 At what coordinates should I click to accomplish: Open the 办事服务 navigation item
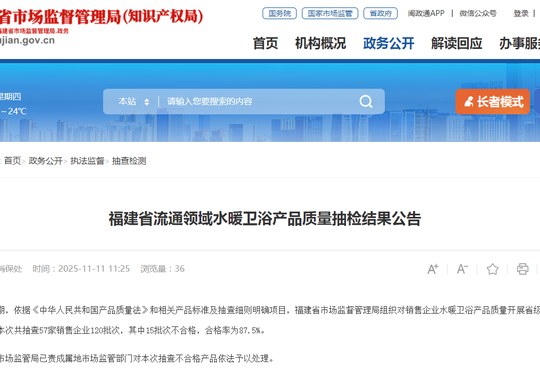[520, 43]
